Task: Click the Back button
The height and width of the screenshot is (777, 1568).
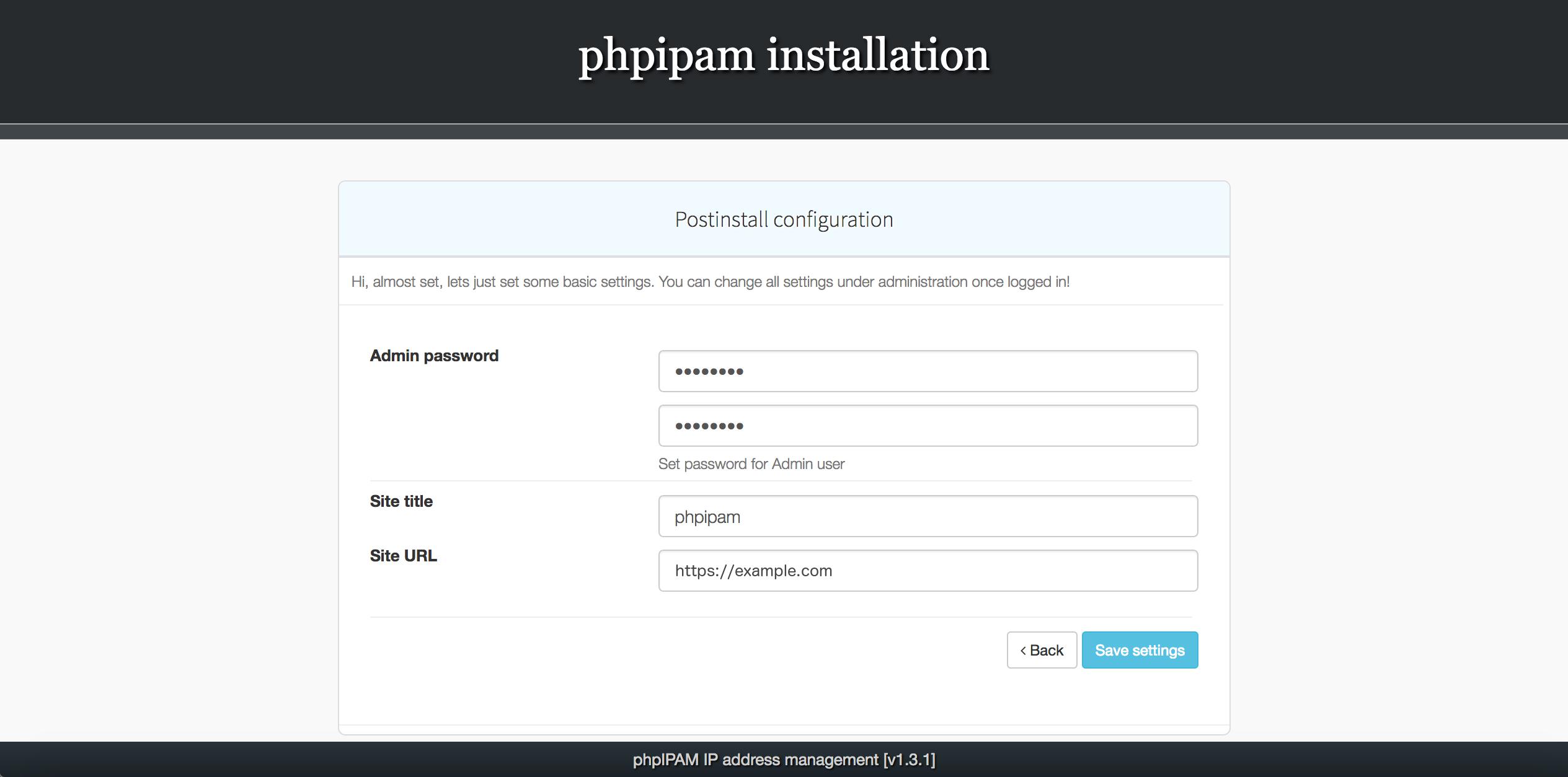Action: pos(1042,649)
